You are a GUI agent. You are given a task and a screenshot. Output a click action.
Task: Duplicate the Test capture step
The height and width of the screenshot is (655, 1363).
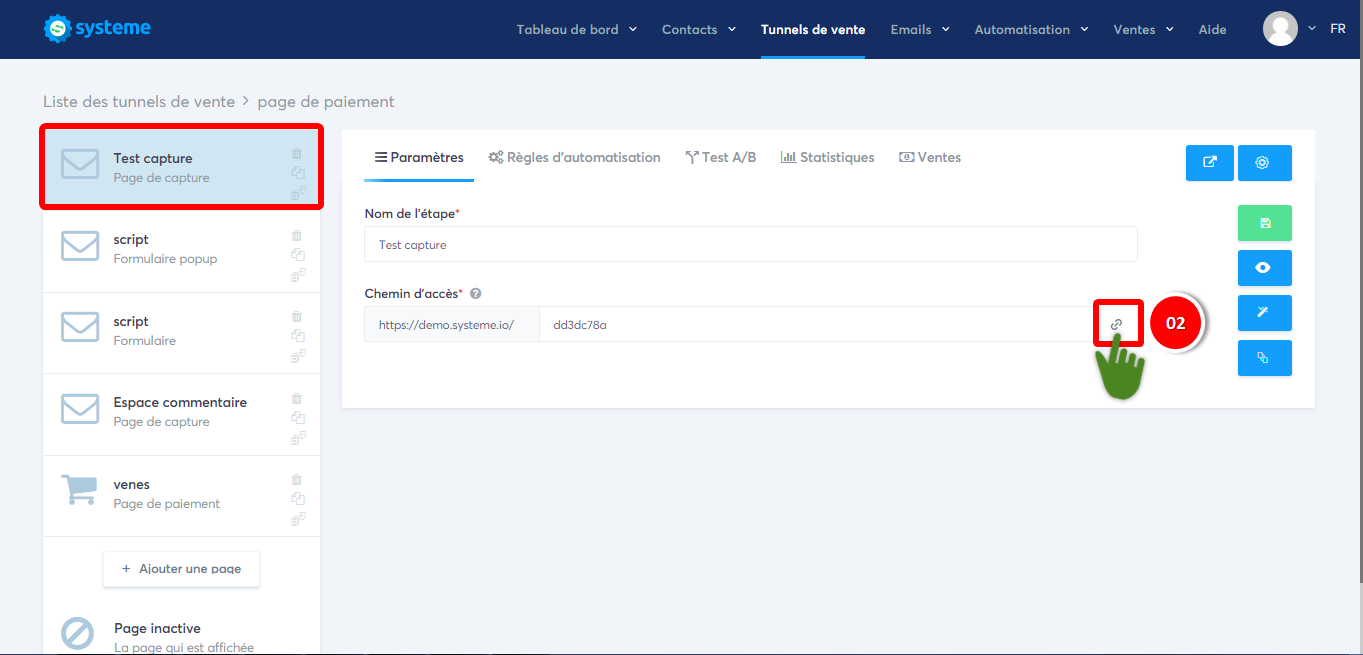(298, 173)
